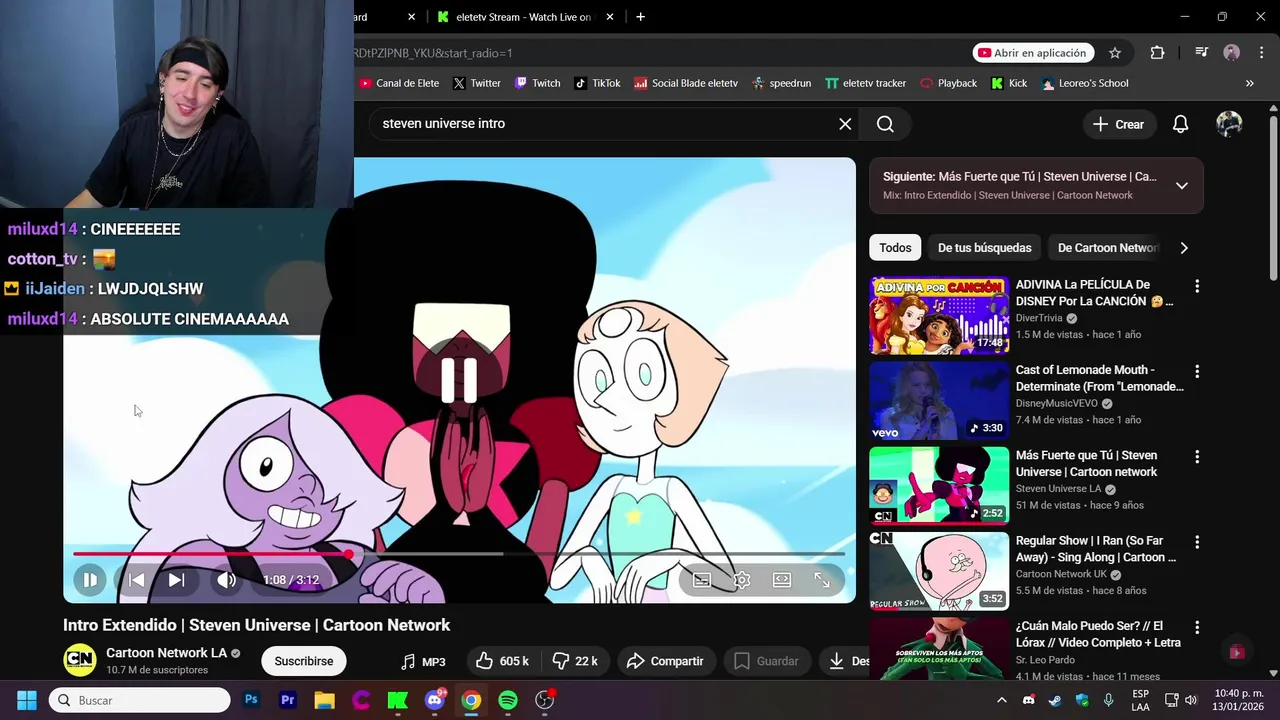Enter fullscreen mode

click(822, 580)
